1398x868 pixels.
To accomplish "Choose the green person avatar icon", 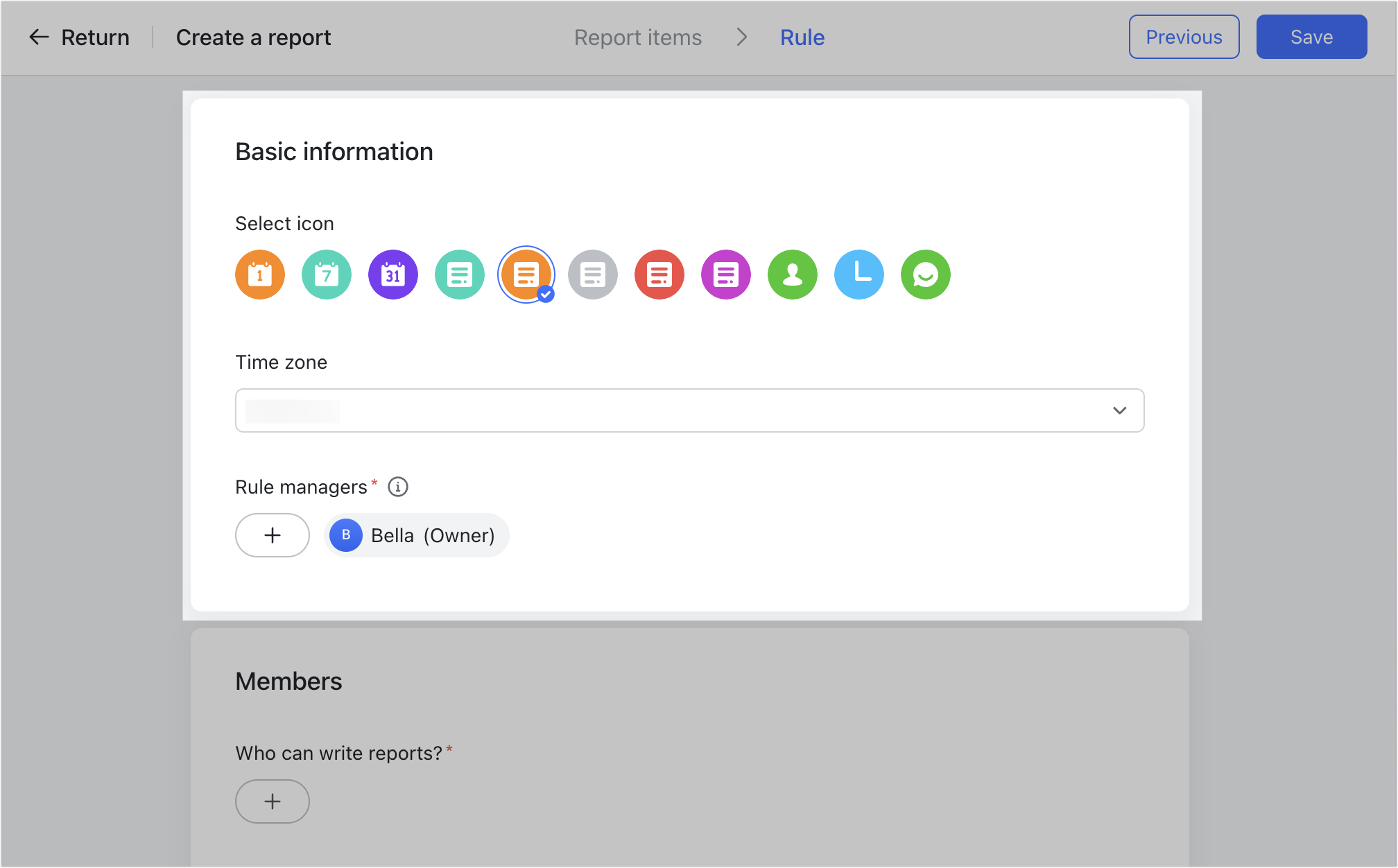I will point(792,275).
